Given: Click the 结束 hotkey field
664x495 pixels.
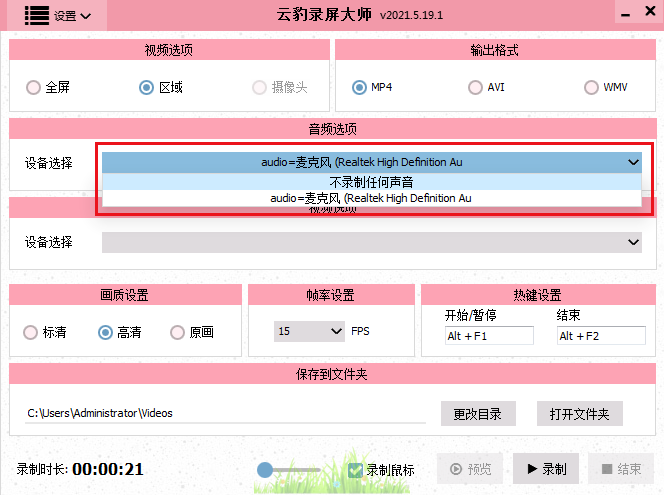Looking at the screenshot, I should (x=601, y=336).
